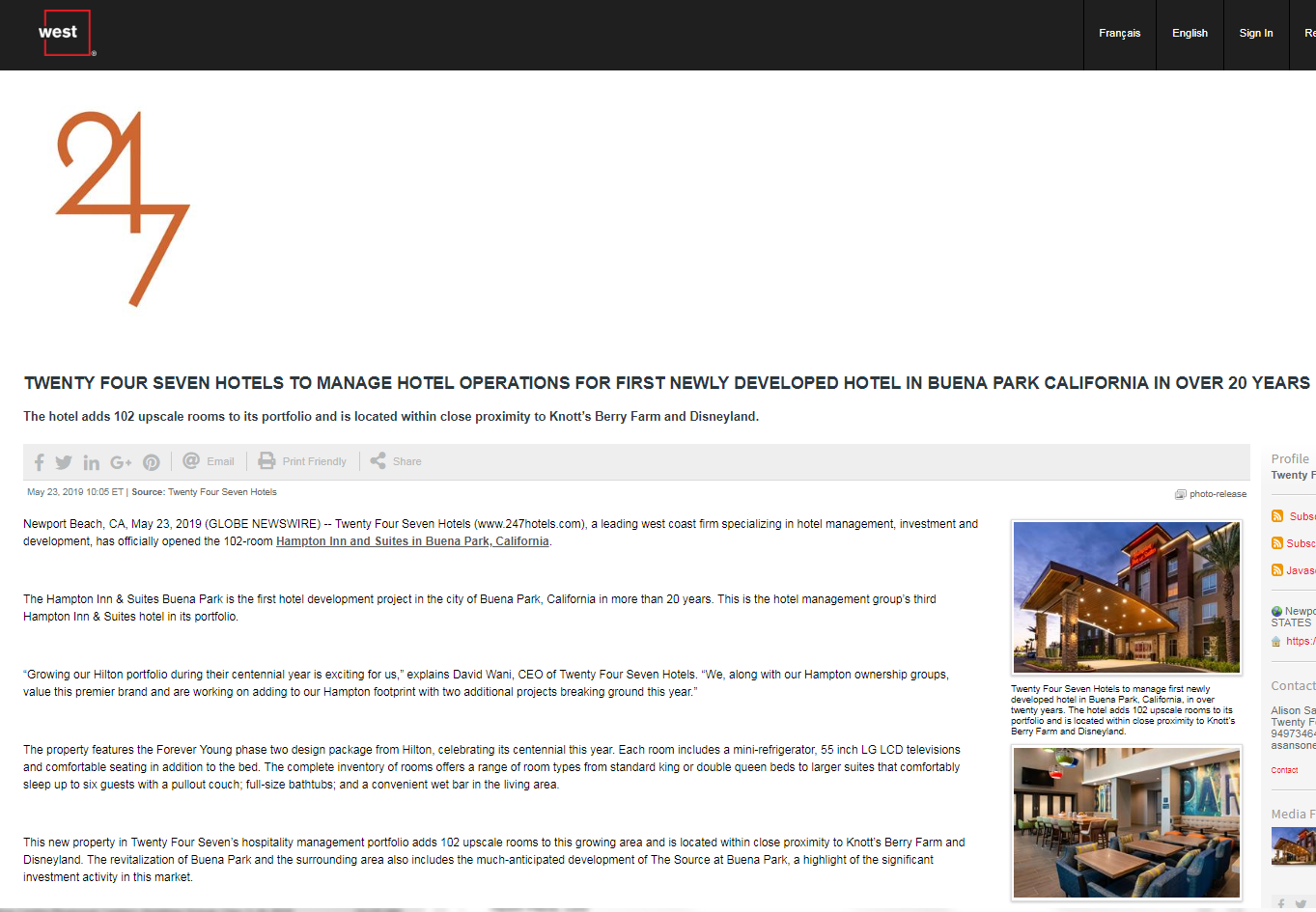Click the photo caption starting 'Twenty Four Seven Hotels to manage first newly'
The image size is (1316, 912).
pyautogui.click(x=1123, y=710)
